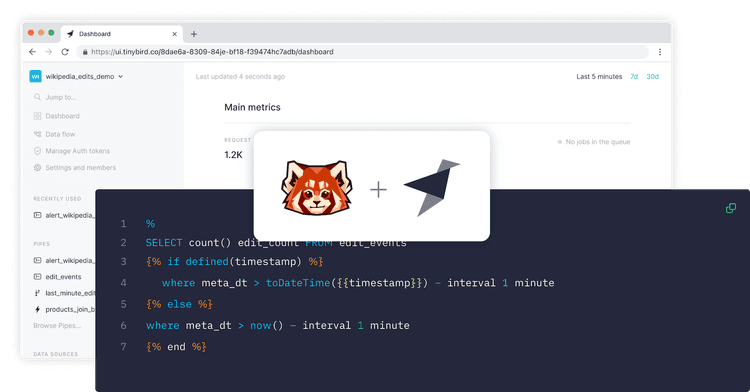Viewport: 750px width, 392px height.
Task: Click the edit_events pipe icon
Action: 37,277
